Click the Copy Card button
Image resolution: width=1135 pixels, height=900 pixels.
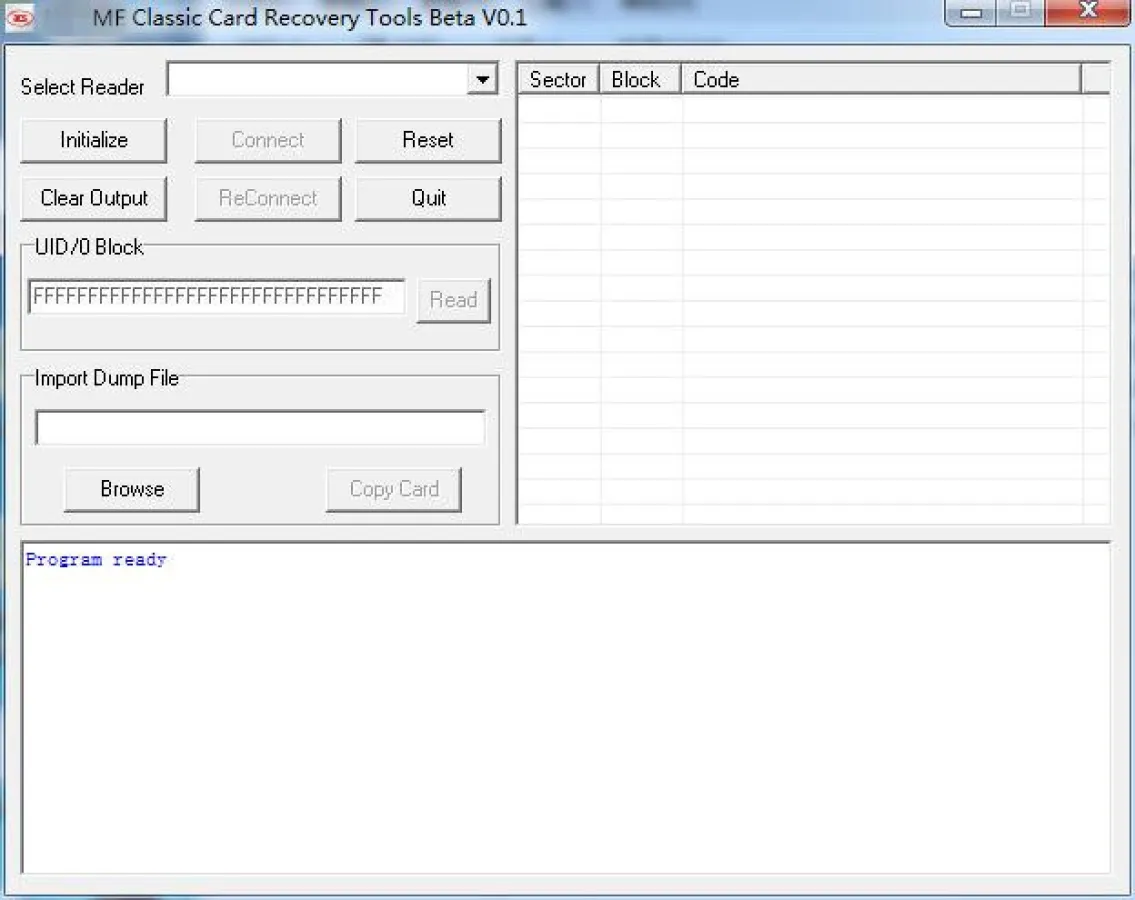(x=394, y=489)
